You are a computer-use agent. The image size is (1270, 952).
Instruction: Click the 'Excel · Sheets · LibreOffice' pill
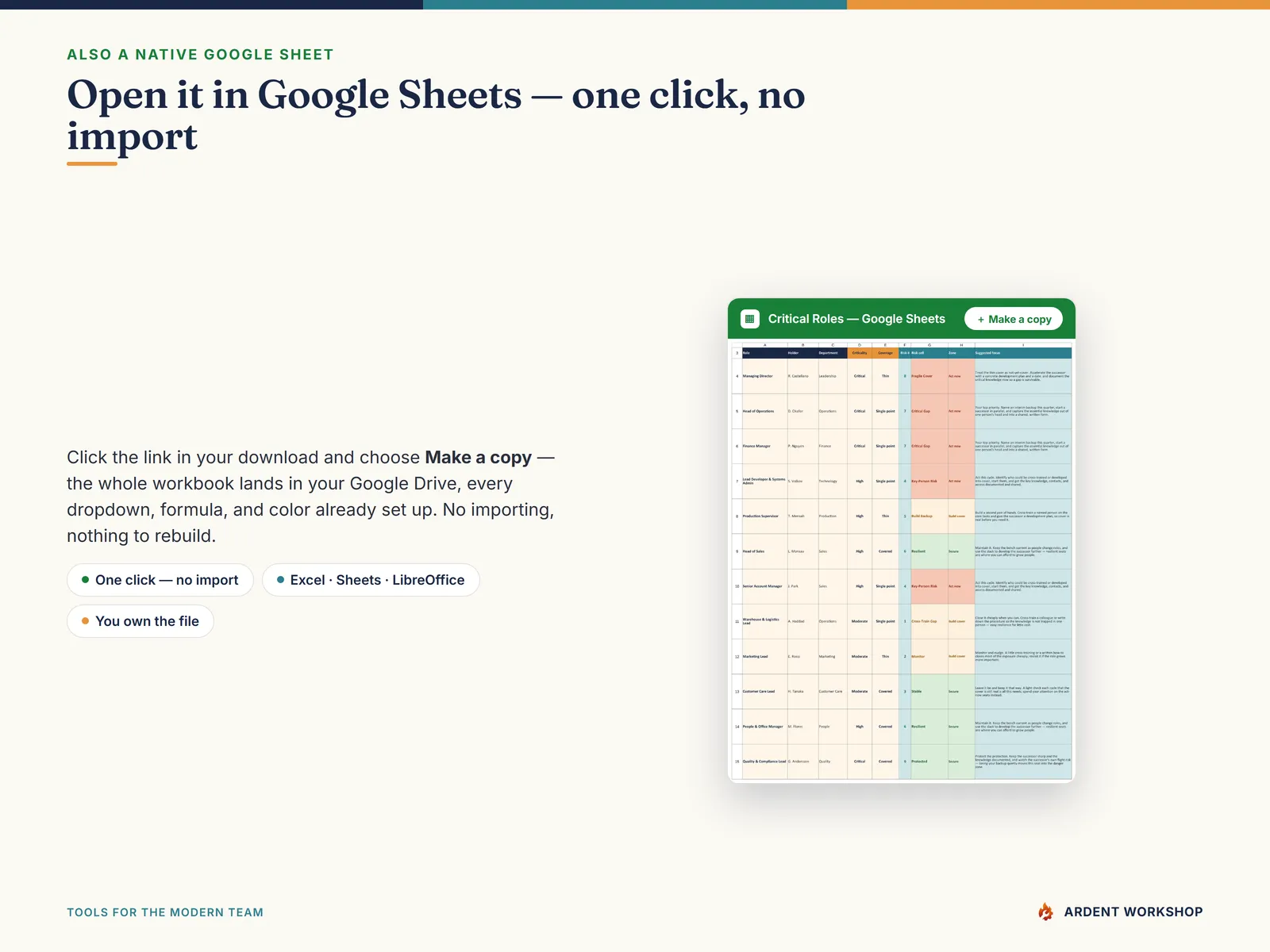[x=371, y=580]
